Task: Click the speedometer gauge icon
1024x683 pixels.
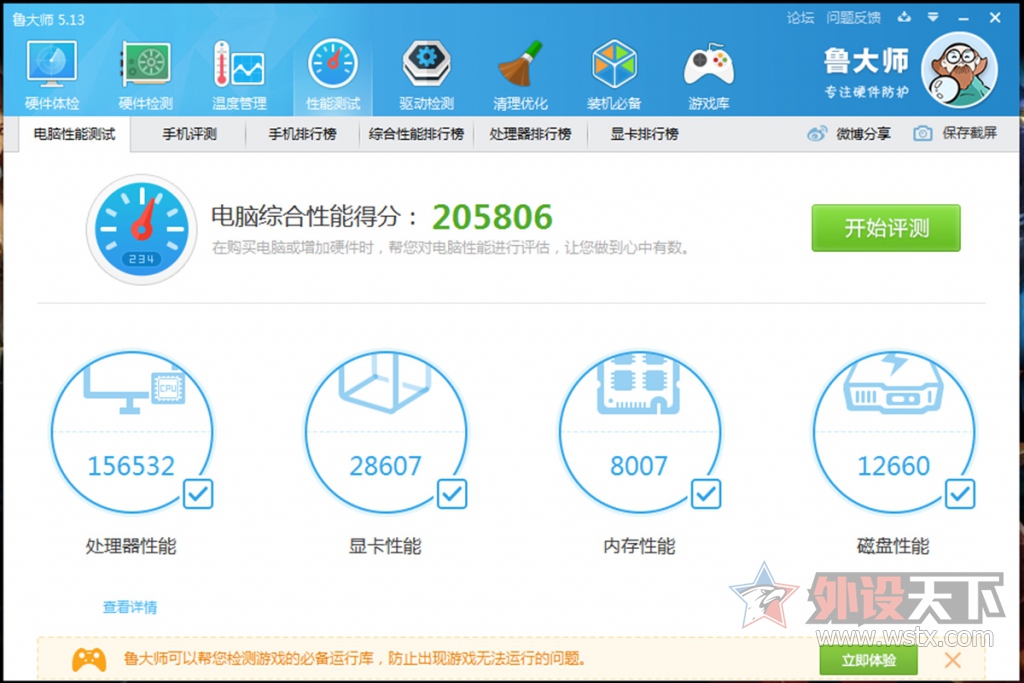Action: (x=142, y=229)
